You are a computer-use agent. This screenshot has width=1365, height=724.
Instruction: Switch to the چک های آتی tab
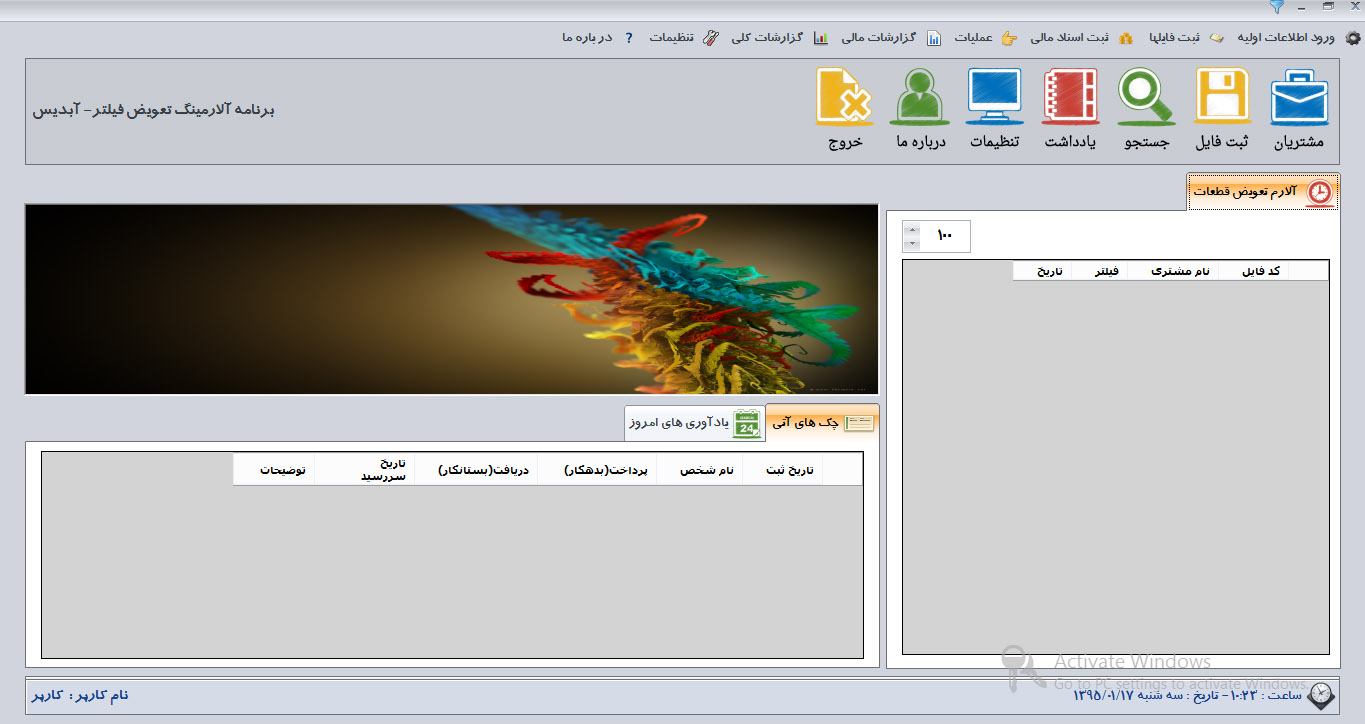click(x=823, y=423)
